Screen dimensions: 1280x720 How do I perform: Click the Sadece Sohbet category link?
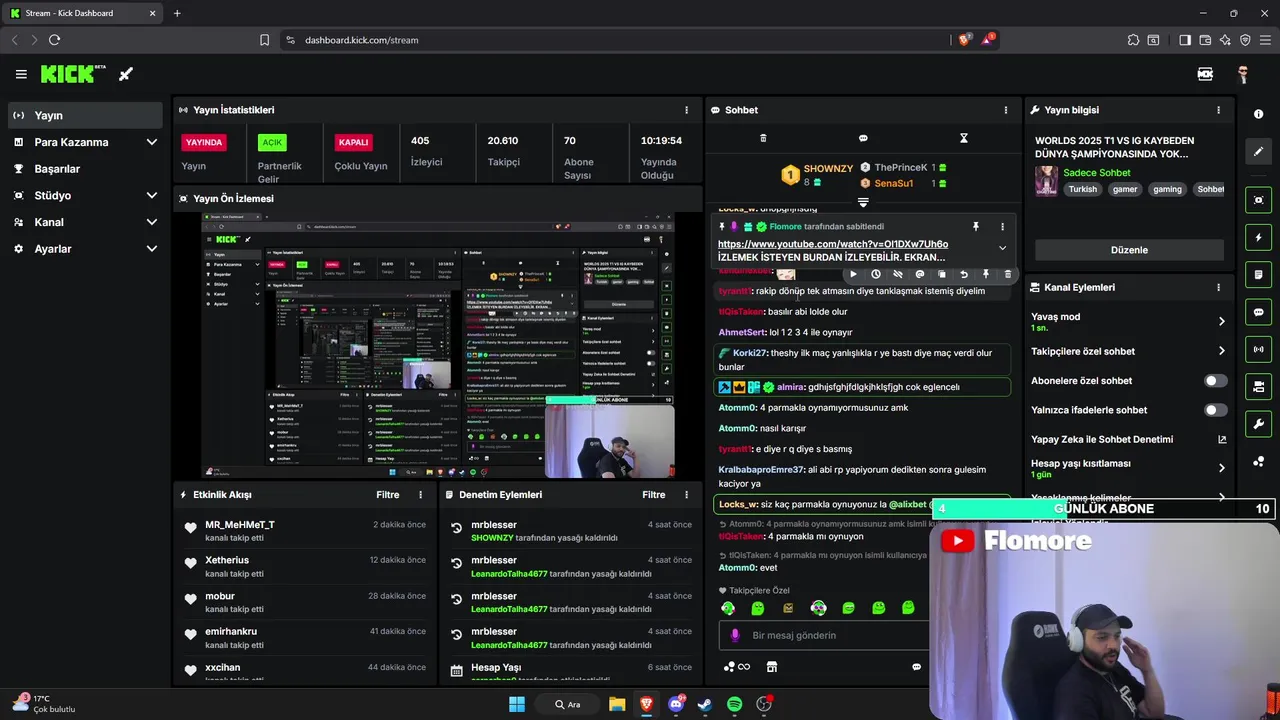pyautogui.click(x=1097, y=173)
